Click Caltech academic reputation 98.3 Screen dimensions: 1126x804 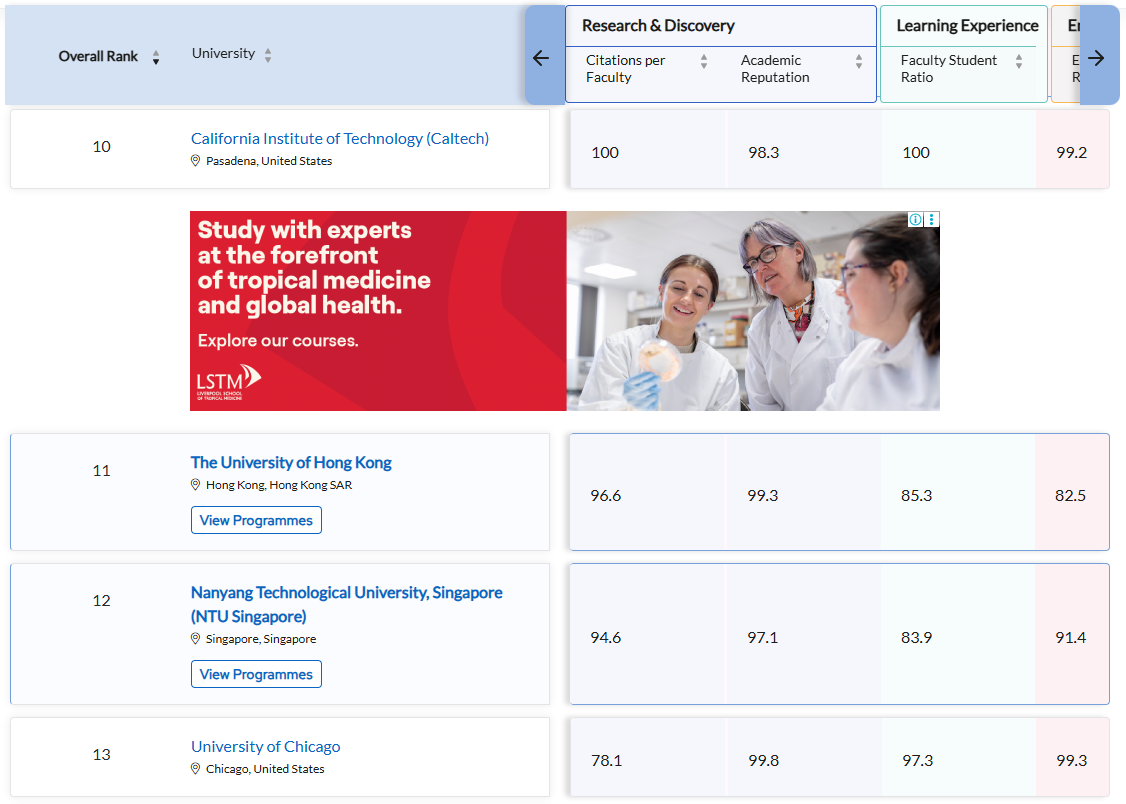763,152
